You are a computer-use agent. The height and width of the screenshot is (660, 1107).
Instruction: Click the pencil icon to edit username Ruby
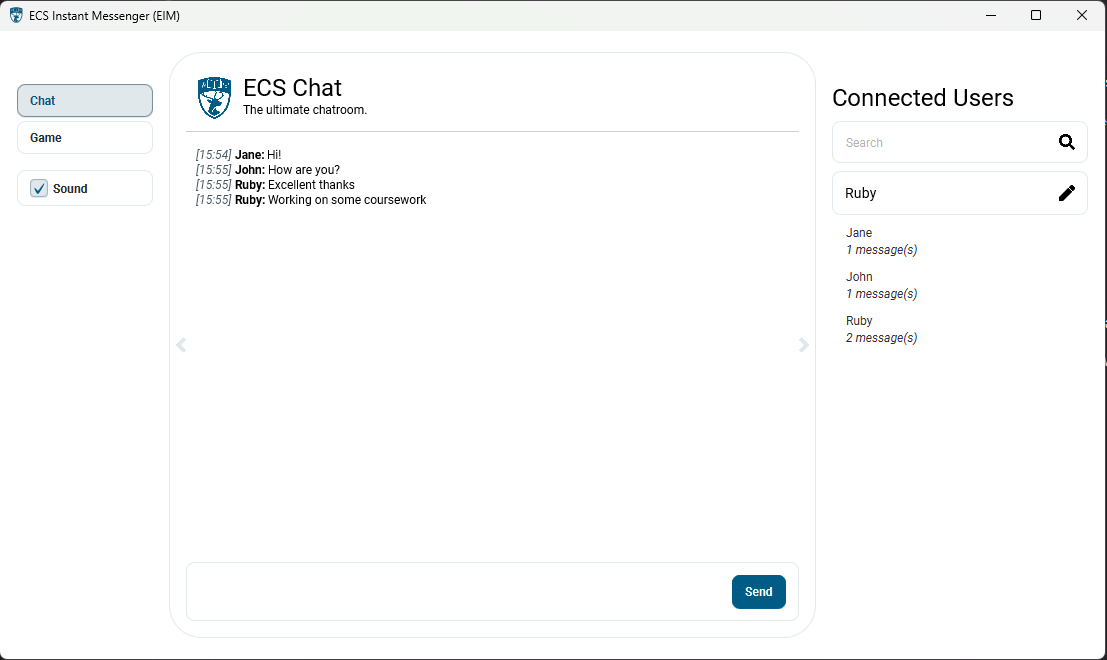click(1067, 192)
